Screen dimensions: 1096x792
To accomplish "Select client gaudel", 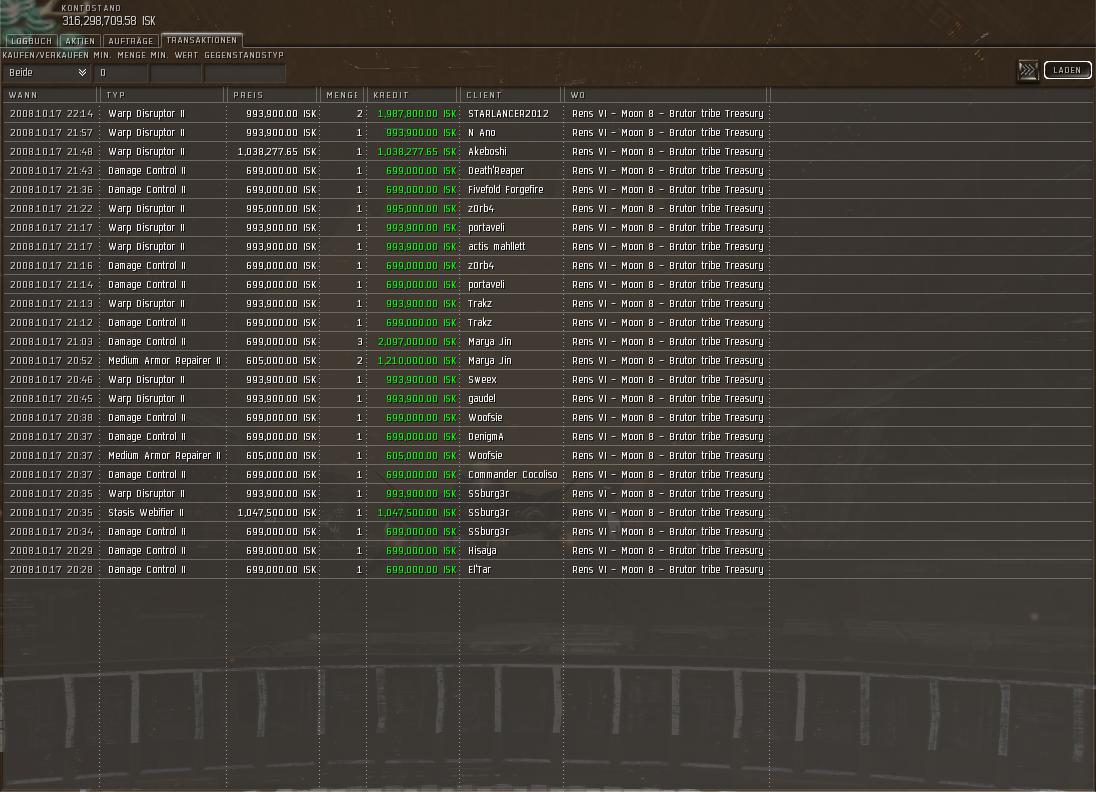I will (x=482, y=398).
